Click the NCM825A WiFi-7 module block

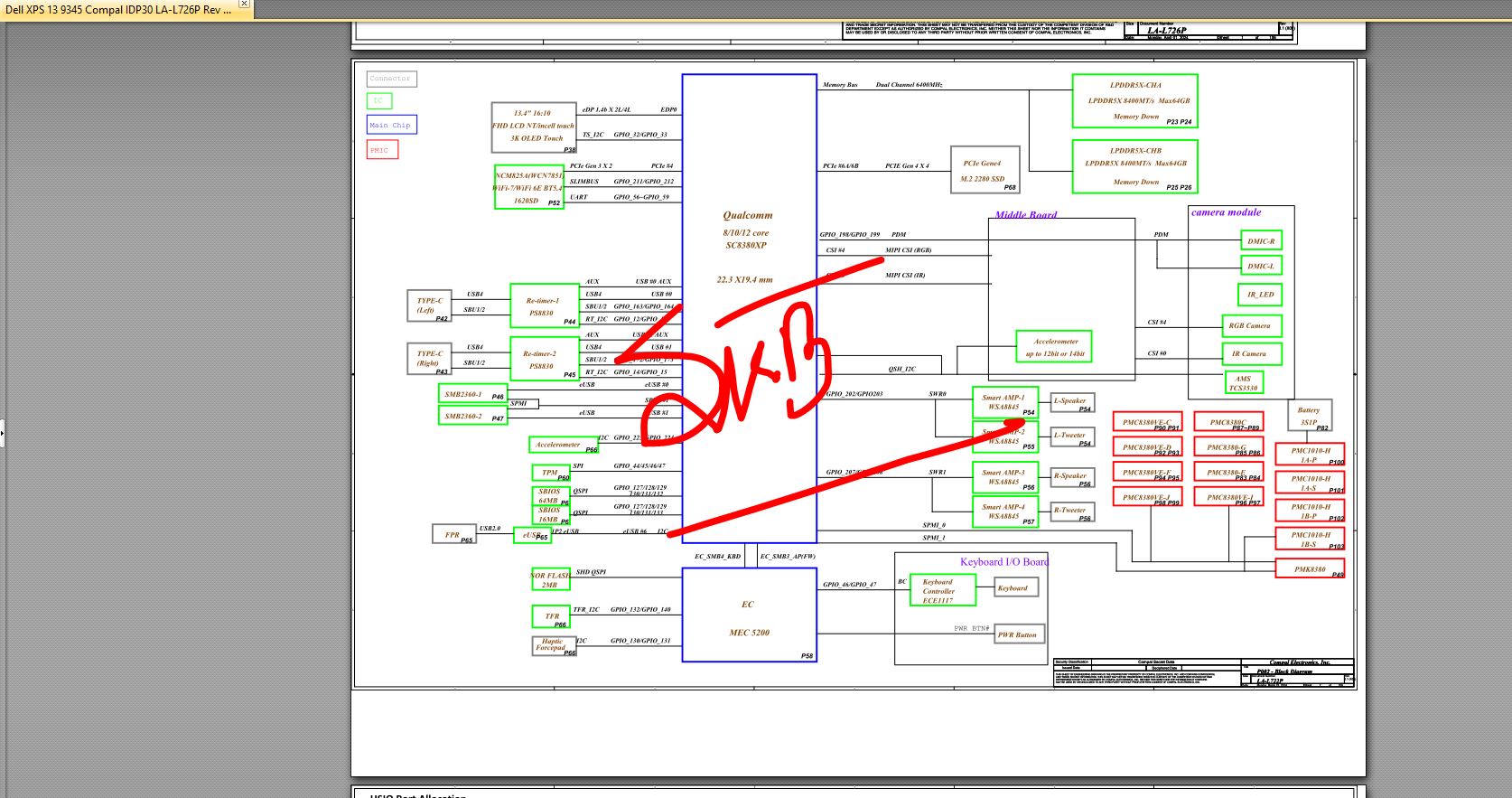528,187
